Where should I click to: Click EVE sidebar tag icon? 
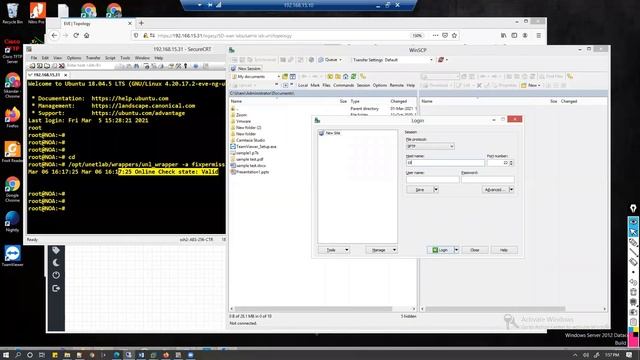[56, 250]
